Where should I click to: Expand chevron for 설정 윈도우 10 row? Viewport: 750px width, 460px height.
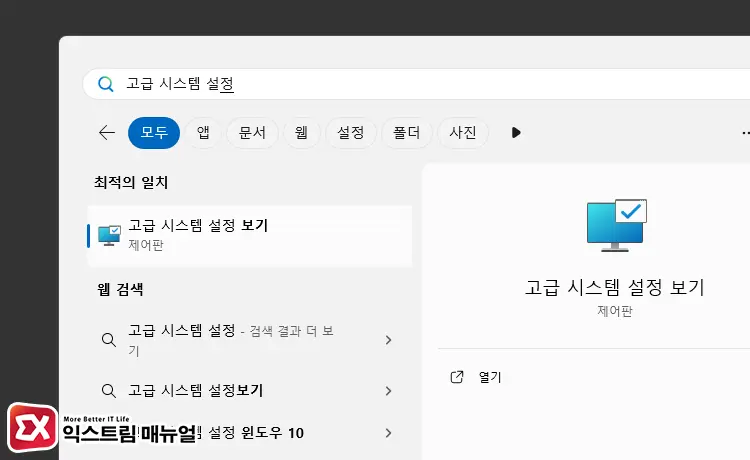point(388,433)
